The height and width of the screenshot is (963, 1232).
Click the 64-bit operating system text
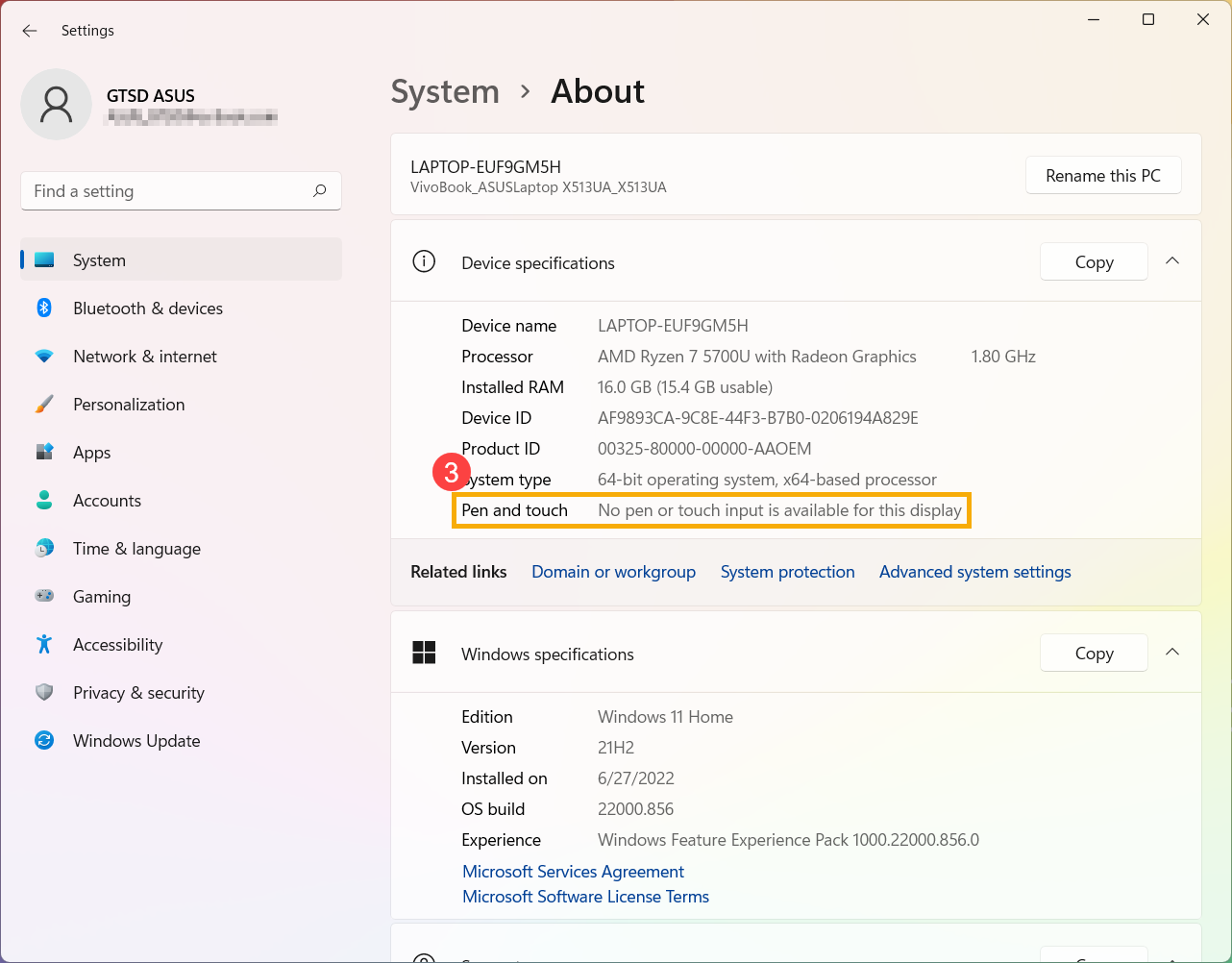pos(767,480)
